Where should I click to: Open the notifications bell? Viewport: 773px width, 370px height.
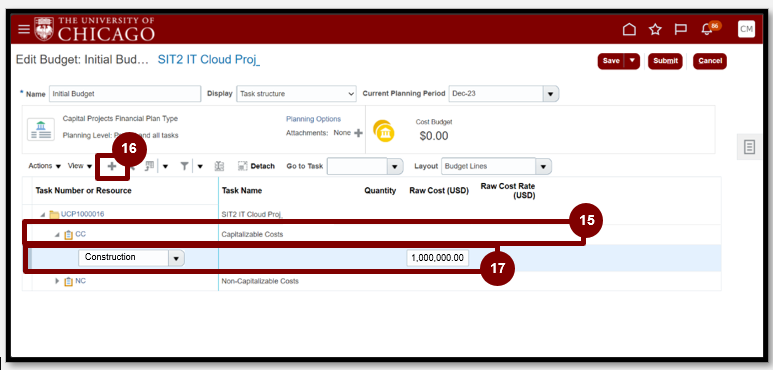[x=708, y=29]
